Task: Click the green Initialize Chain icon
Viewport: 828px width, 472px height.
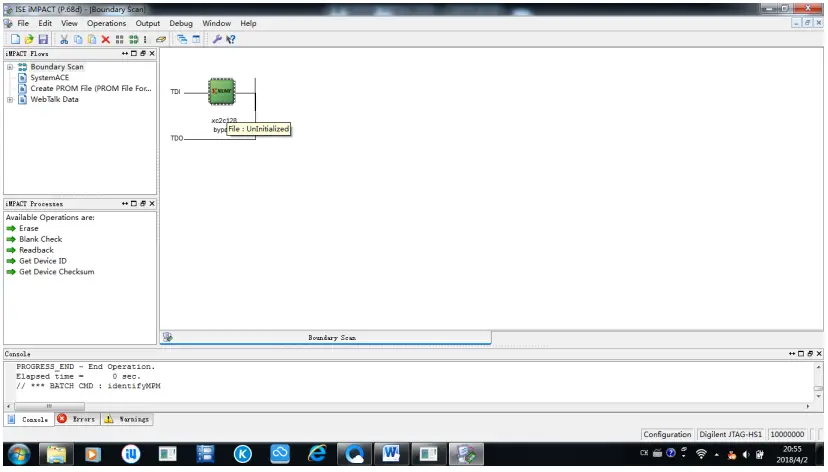Action: [x=134, y=39]
